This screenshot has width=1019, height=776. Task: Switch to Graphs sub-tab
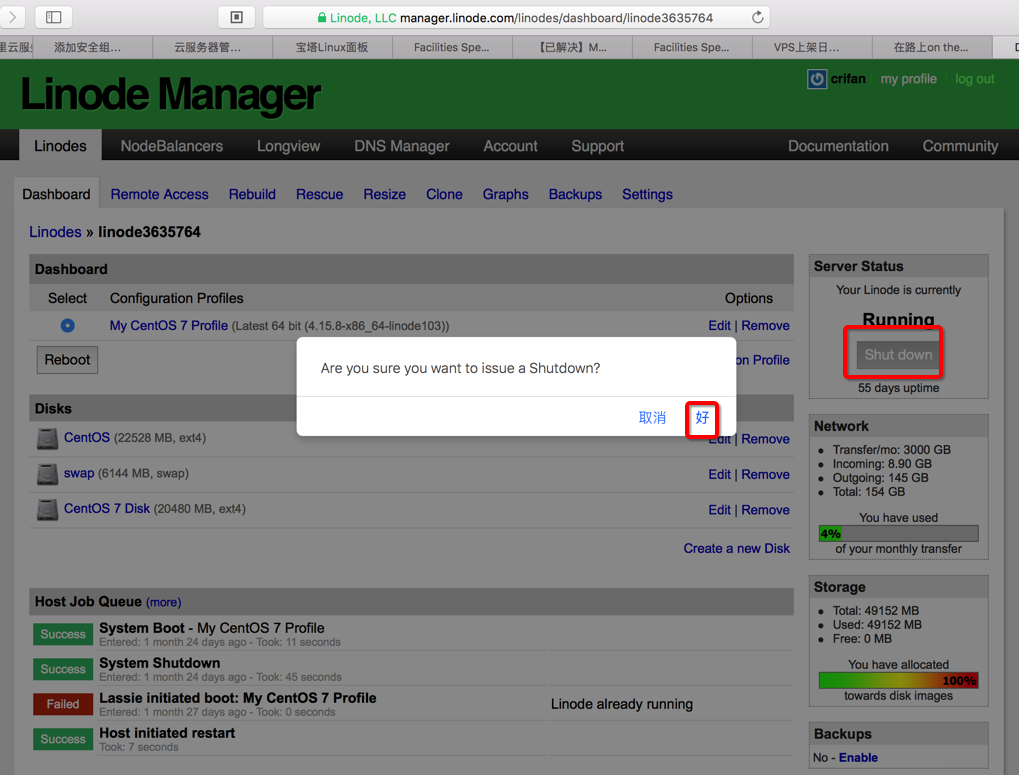tap(505, 194)
